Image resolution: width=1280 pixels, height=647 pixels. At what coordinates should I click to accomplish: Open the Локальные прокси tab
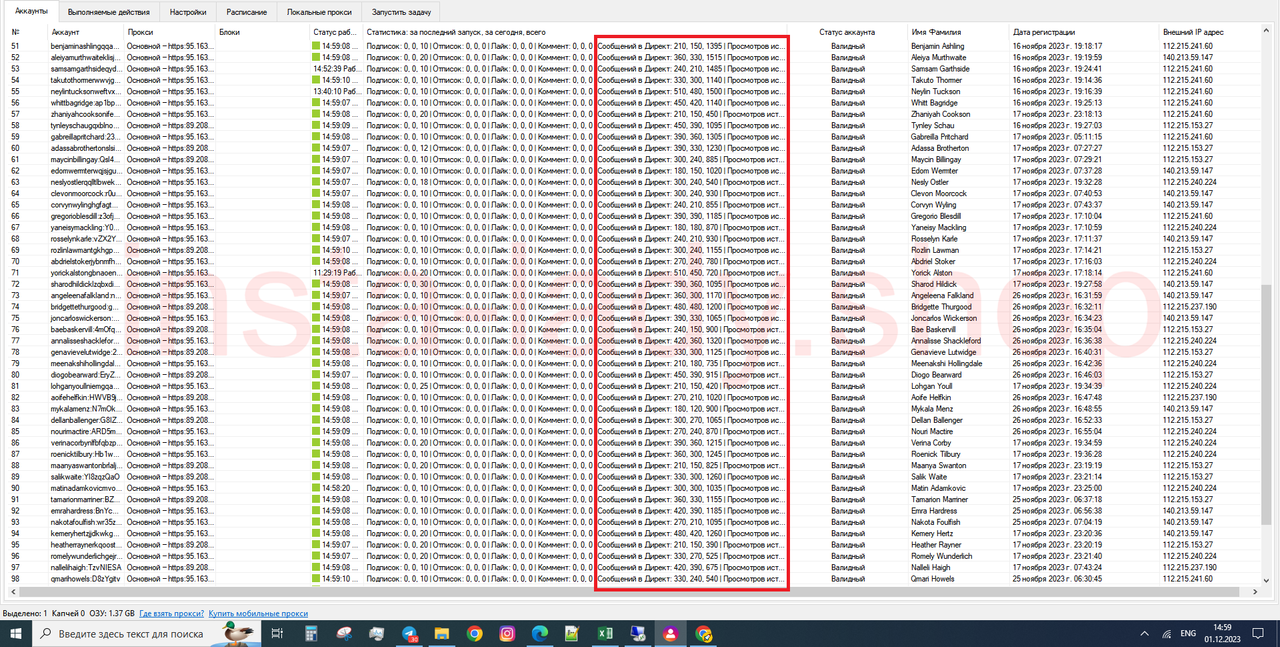point(318,12)
